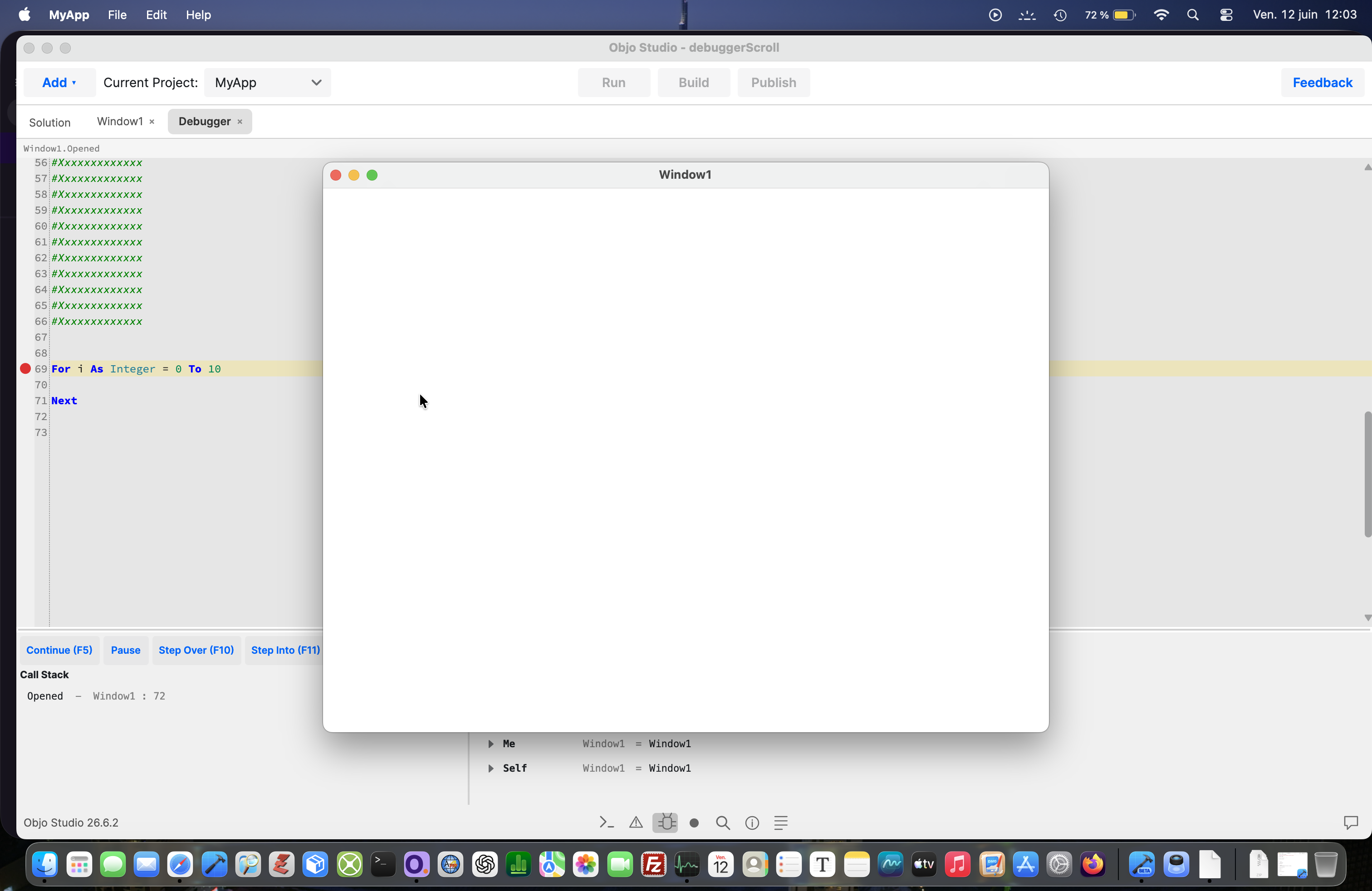This screenshot has width=1372, height=891.
Task: Open the Feedback link
Action: point(1323,83)
